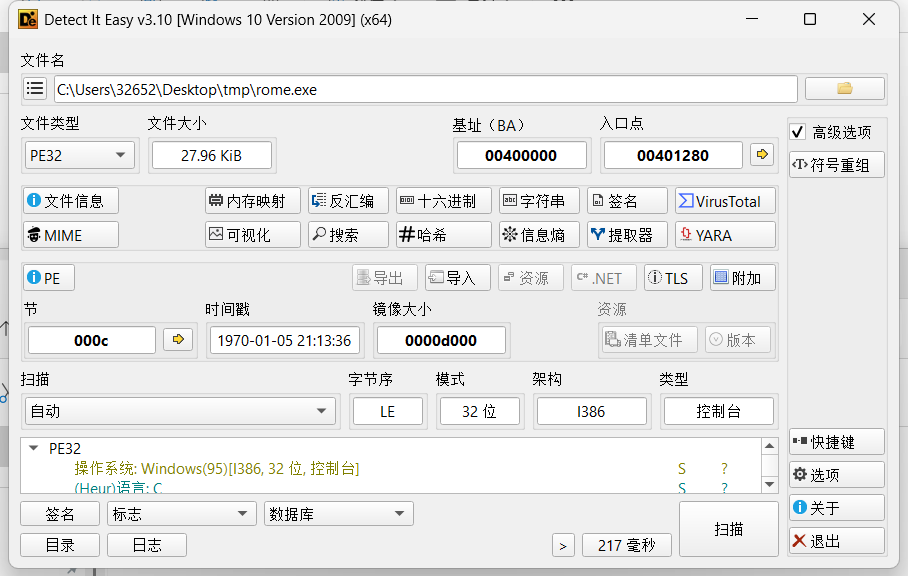Open TLS information
Viewport: 908px width, 576px height.
(x=673, y=278)
